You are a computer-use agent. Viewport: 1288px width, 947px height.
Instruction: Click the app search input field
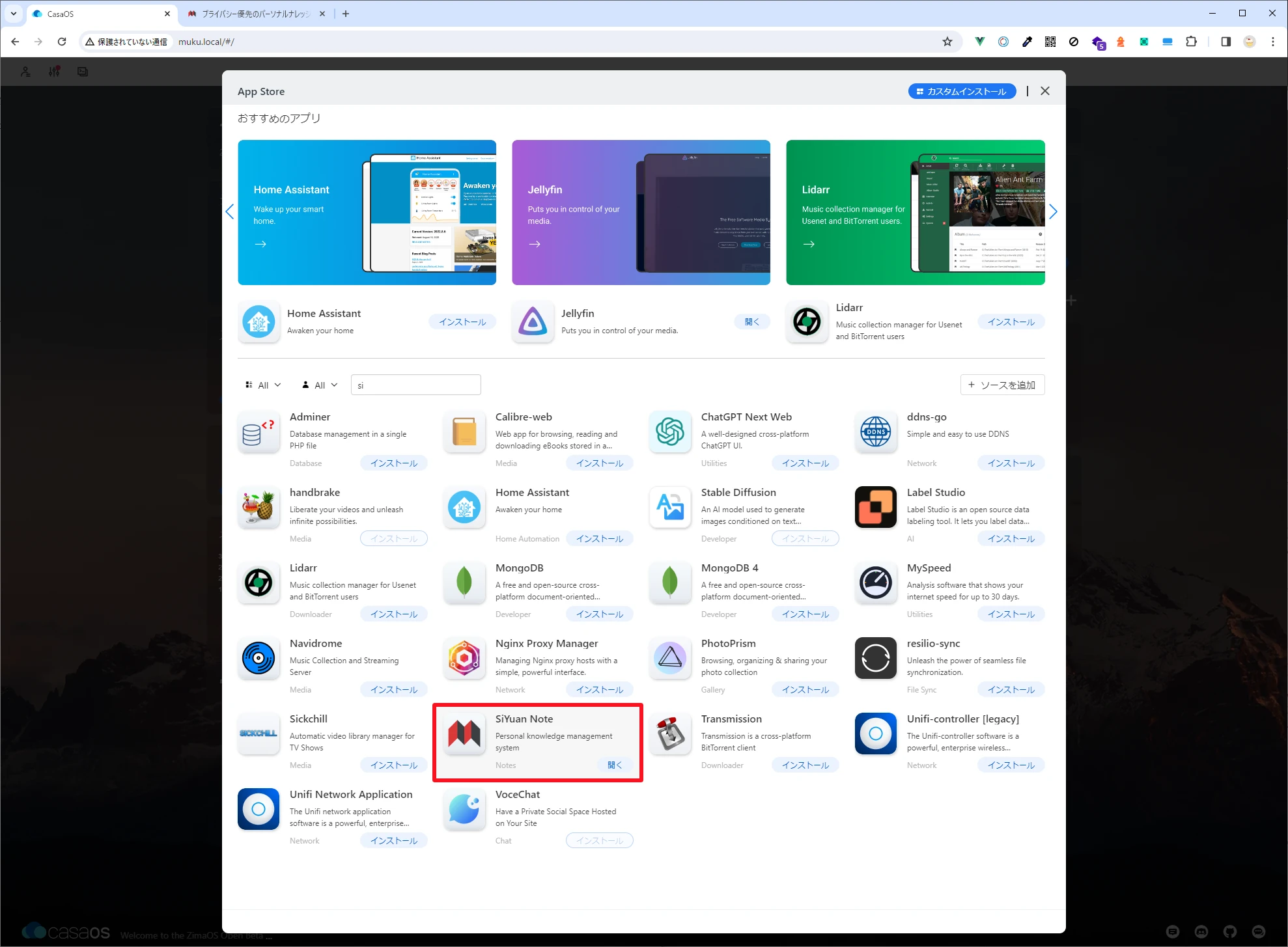[x=415, y=385]
